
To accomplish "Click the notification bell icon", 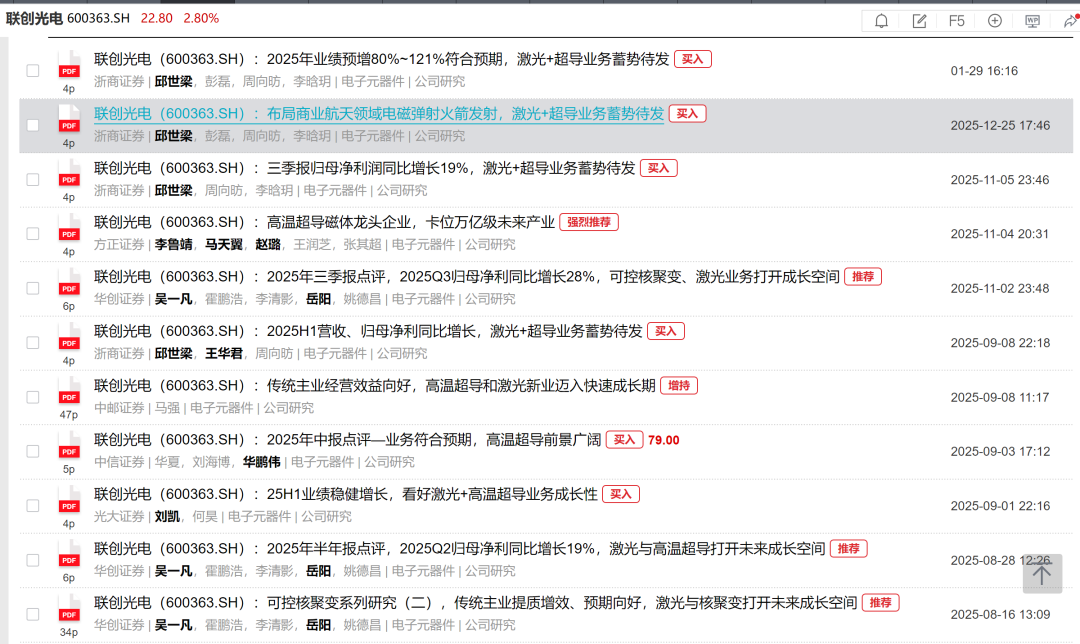I will click(x=881, y=21).
